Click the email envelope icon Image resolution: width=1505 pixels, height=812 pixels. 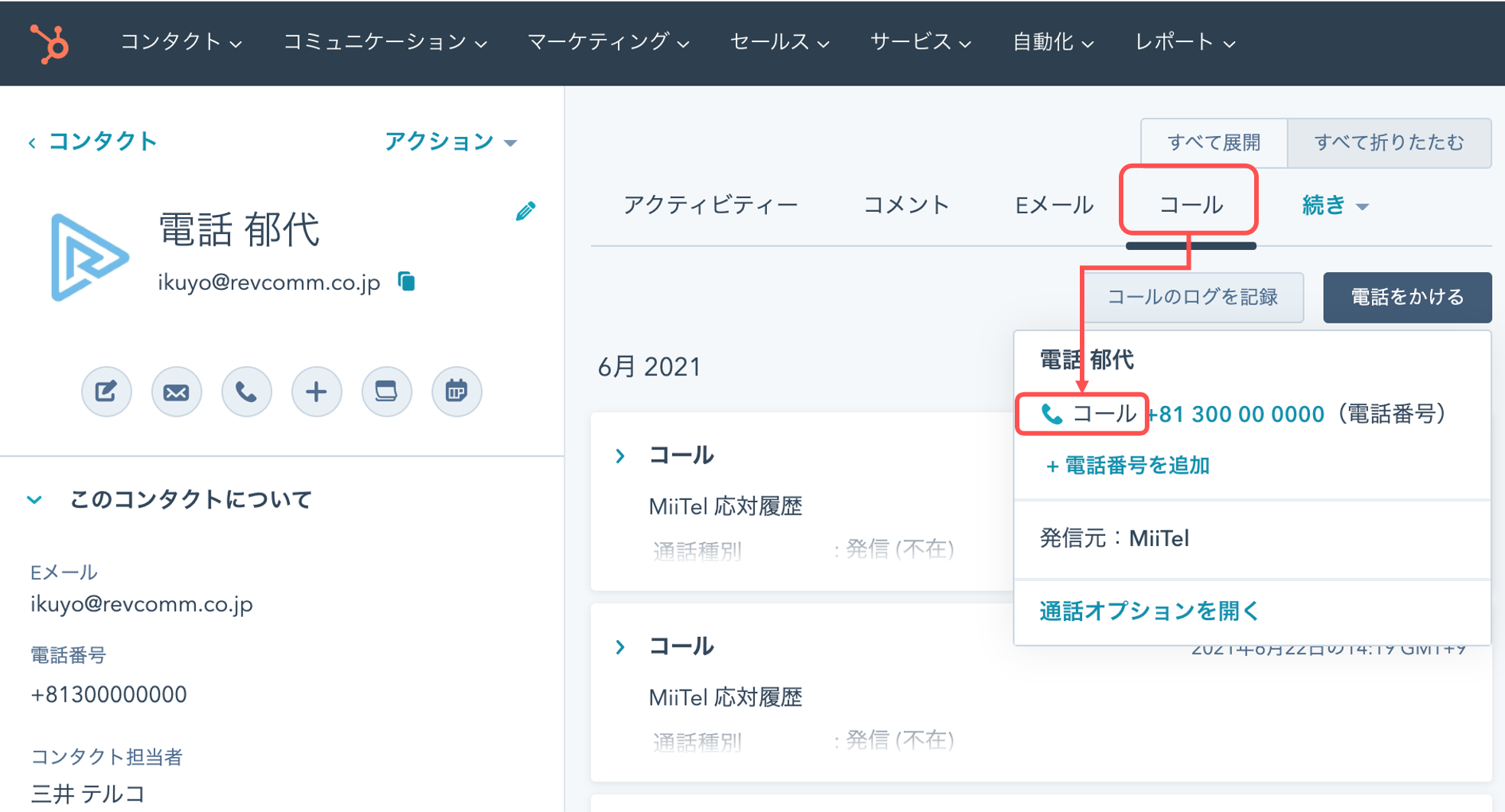pyautogui.click(x=177, y=391)
